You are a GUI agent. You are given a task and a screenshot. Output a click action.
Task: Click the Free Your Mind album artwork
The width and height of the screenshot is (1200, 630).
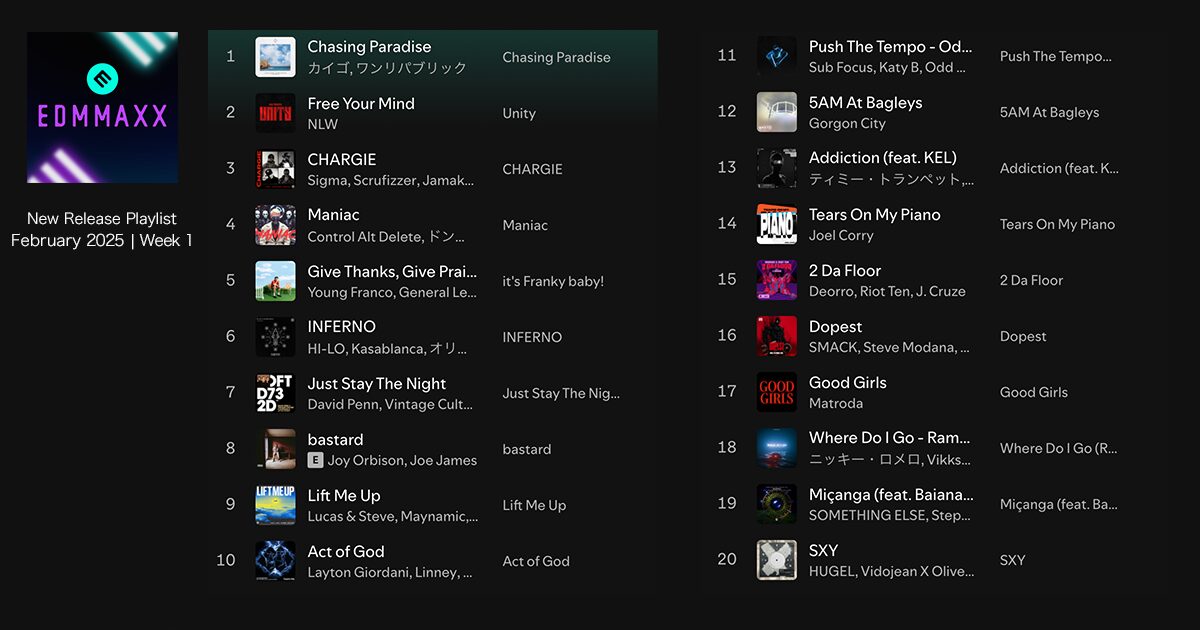pyautogui.click(x=275, y=113)
